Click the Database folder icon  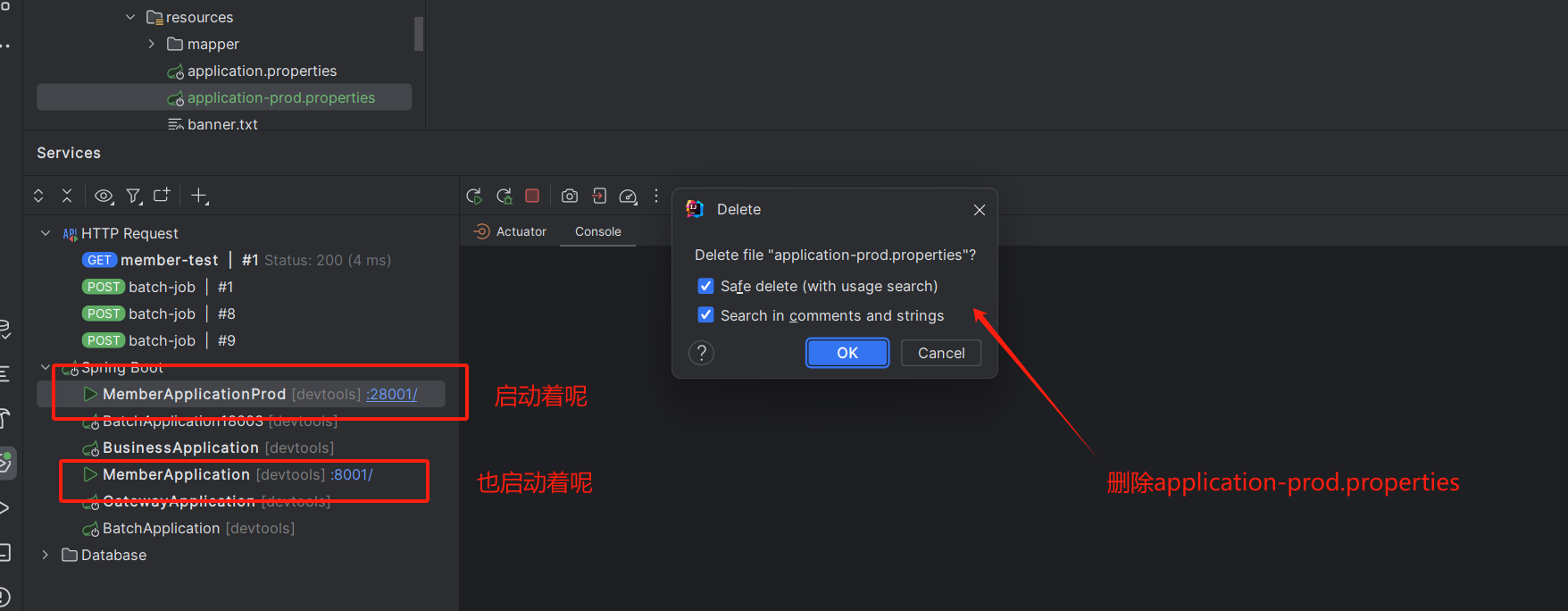[x=69, y=555]
